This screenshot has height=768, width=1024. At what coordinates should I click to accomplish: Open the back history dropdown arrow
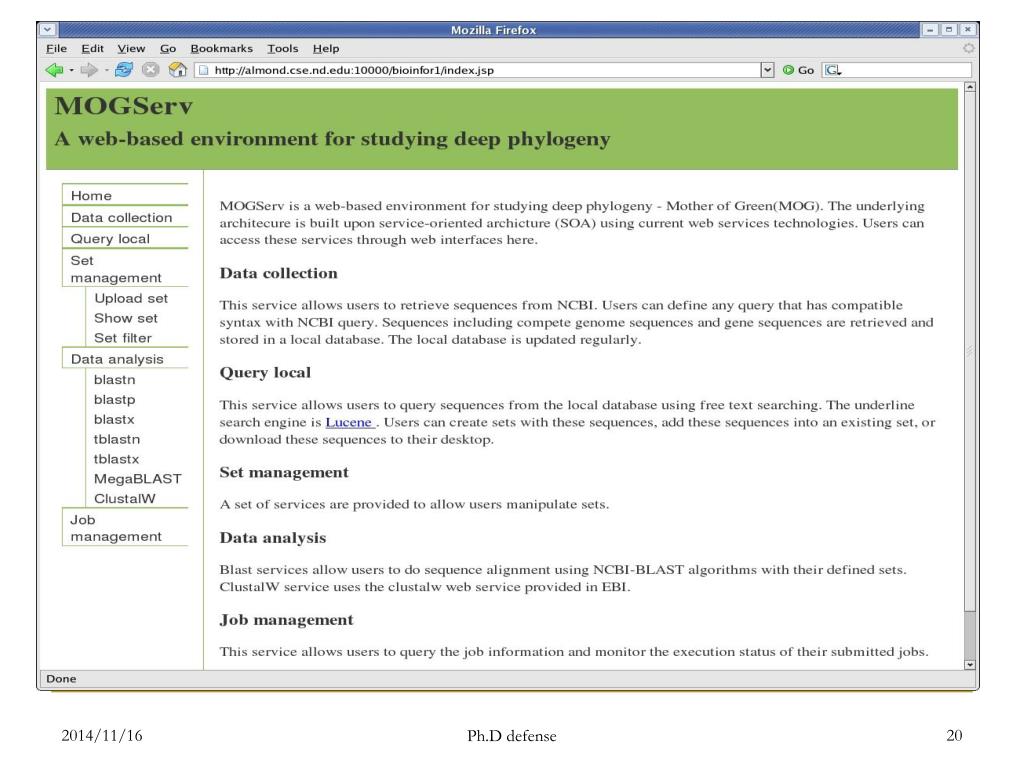coord(71,71)
